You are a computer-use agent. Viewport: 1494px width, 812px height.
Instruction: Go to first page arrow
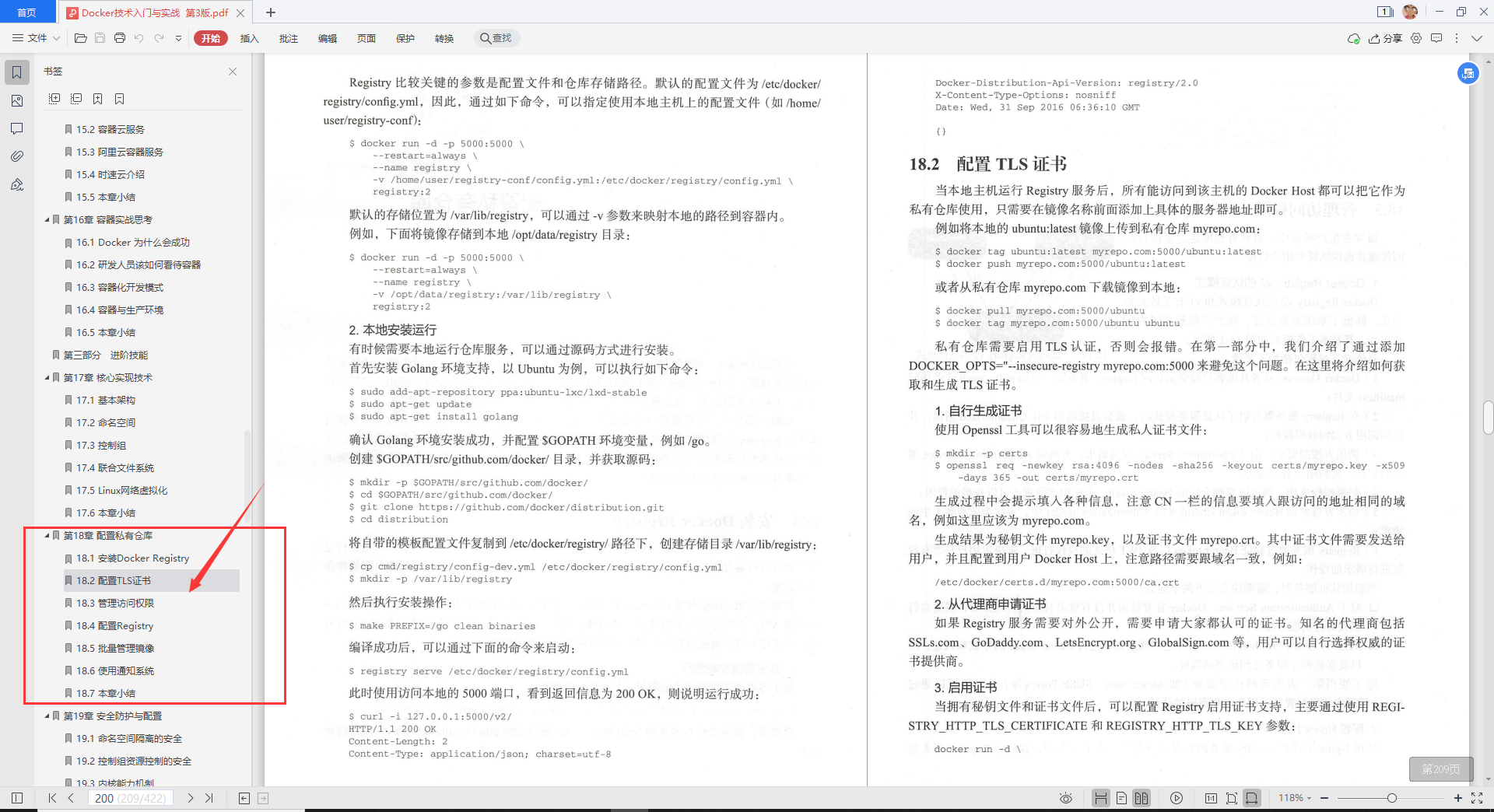52,798
